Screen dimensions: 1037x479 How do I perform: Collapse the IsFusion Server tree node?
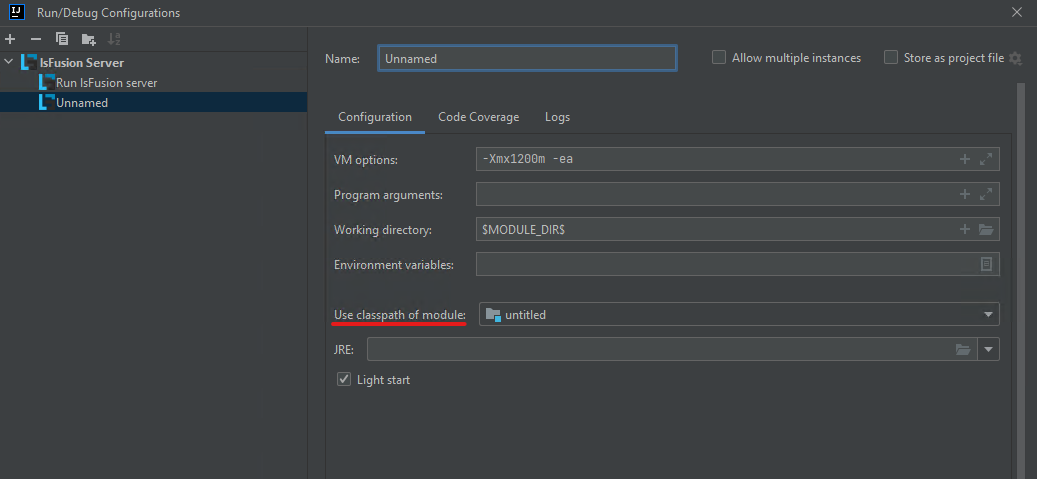pos(10,63)
